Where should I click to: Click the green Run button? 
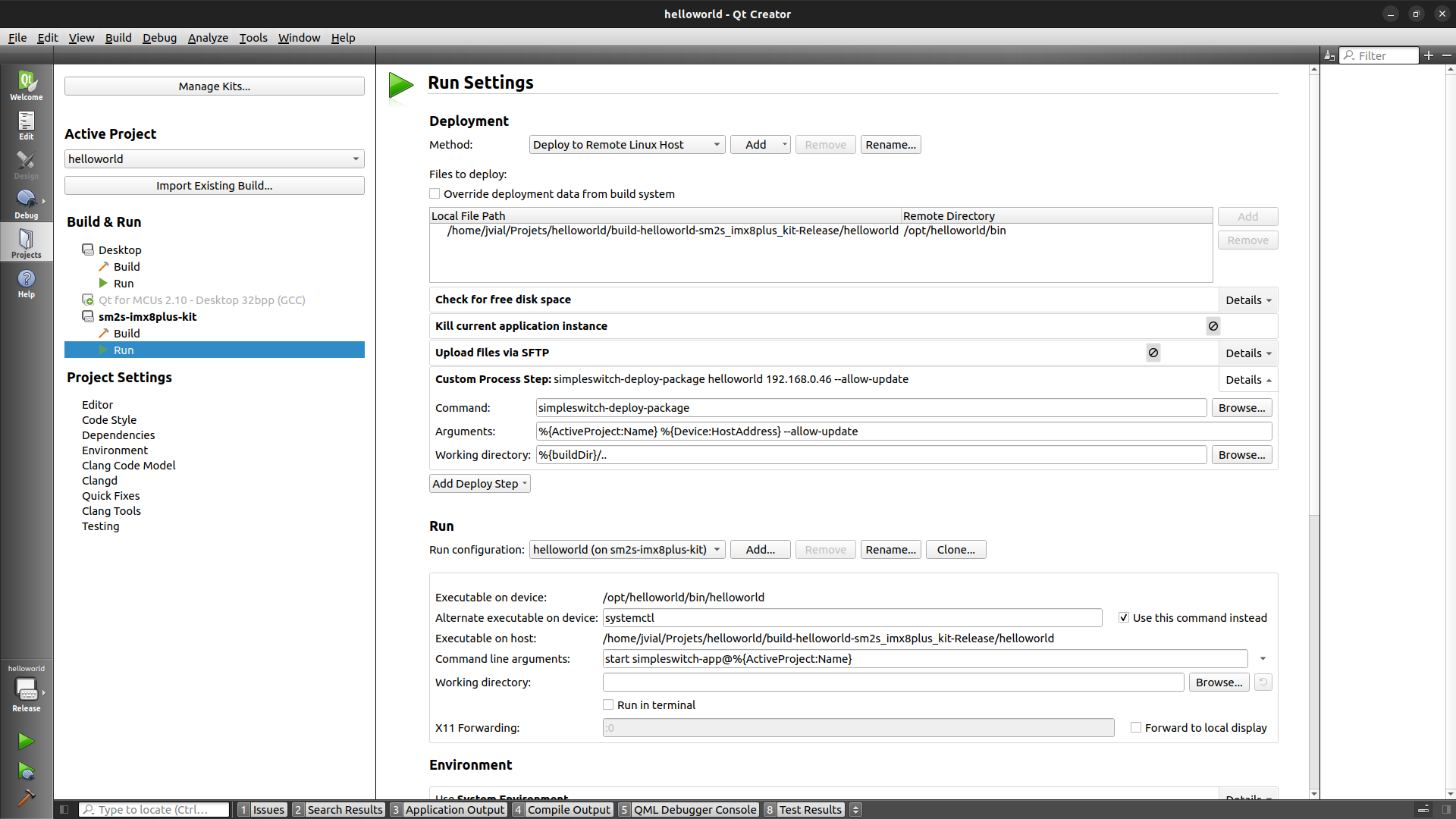[x=26, y=741]
